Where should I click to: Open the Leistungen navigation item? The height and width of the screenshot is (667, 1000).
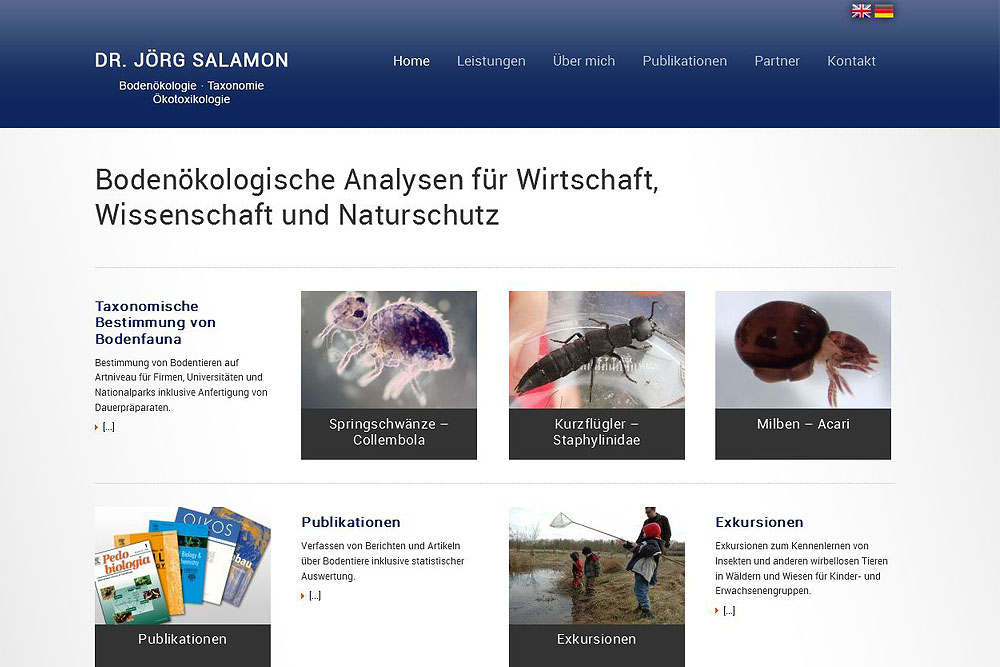(491, 61)
